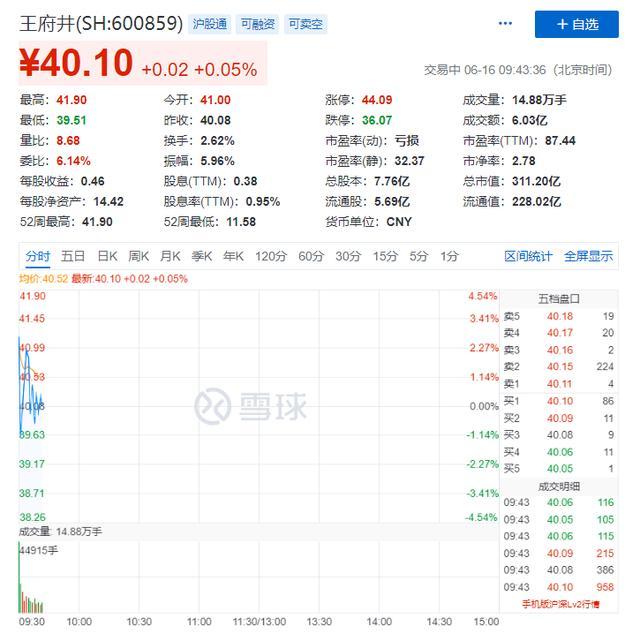The image size is (640, 641).
Task: Select the 可融资 tag
Action: click(x=257, y=24)
